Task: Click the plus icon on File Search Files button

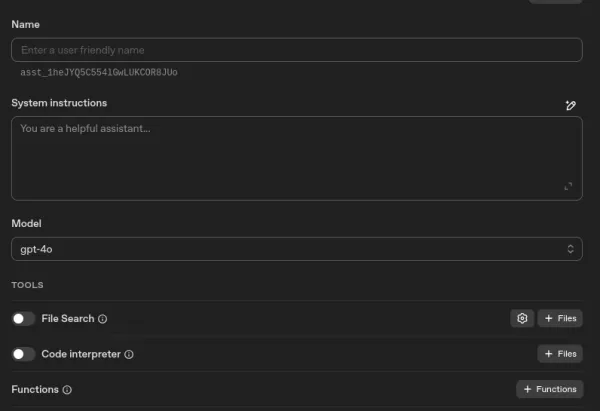Action: (x=549, y=319)
